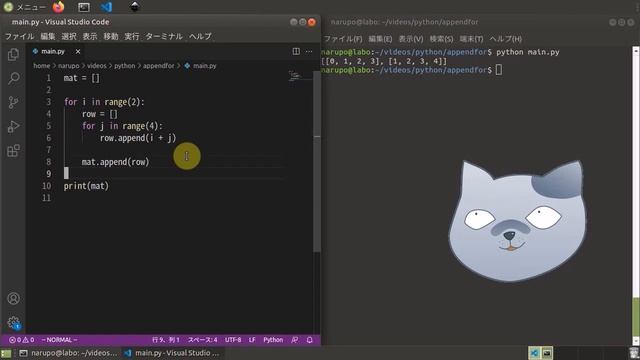Click the NORMAL vim mode indicator

[60, 340]
